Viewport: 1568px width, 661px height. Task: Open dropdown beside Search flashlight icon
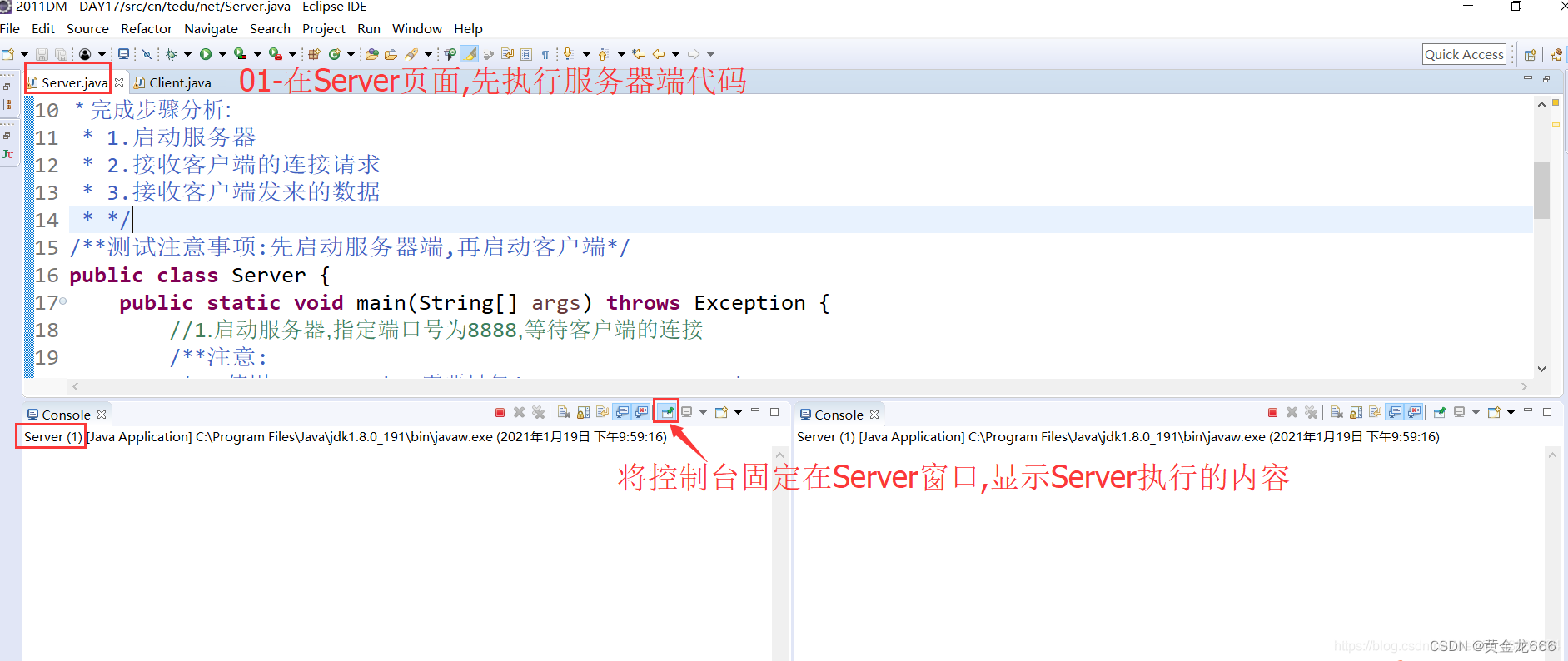pos(428,54)
